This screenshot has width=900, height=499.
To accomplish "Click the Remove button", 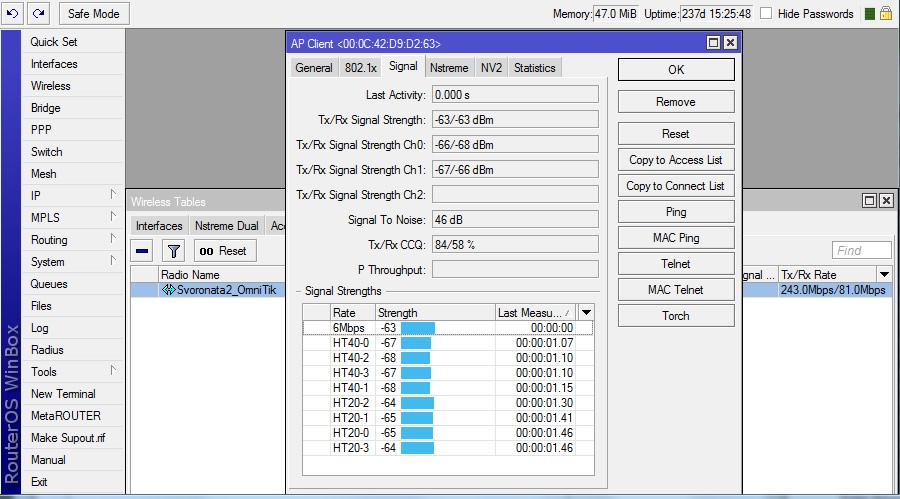I will tap(676, 102).
